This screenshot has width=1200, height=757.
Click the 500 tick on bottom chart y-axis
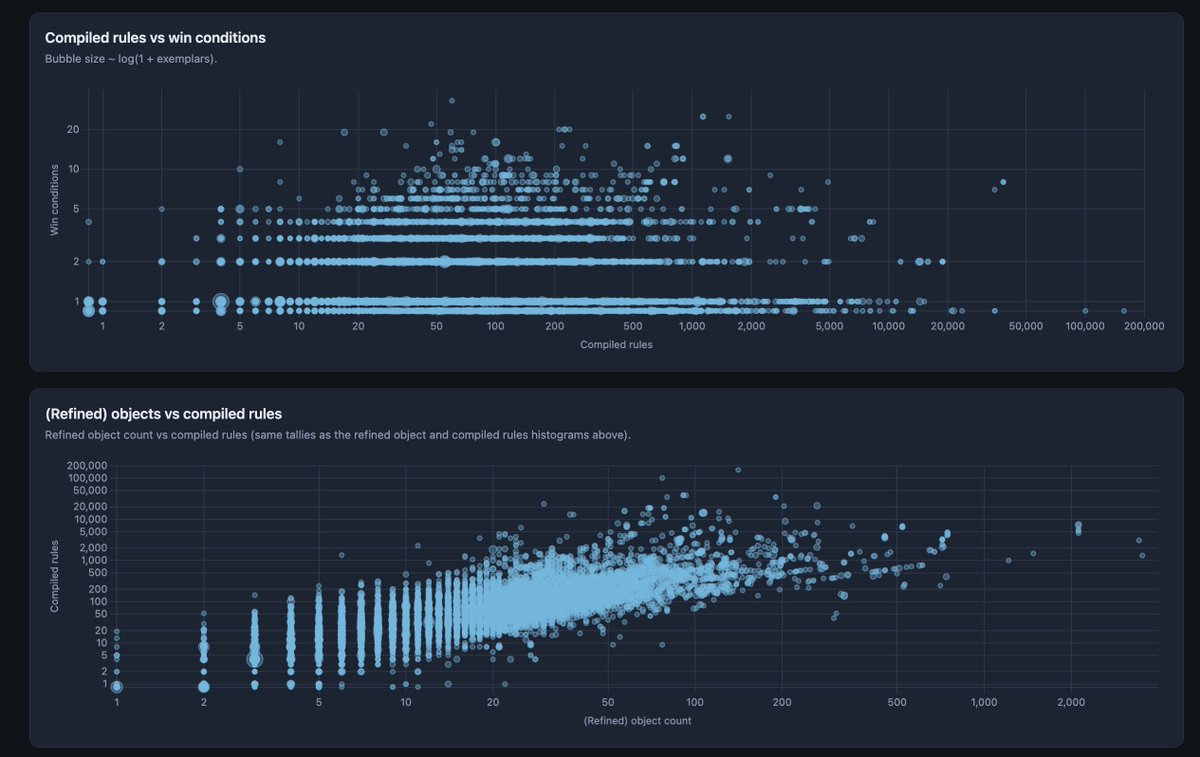coord(97,573)
